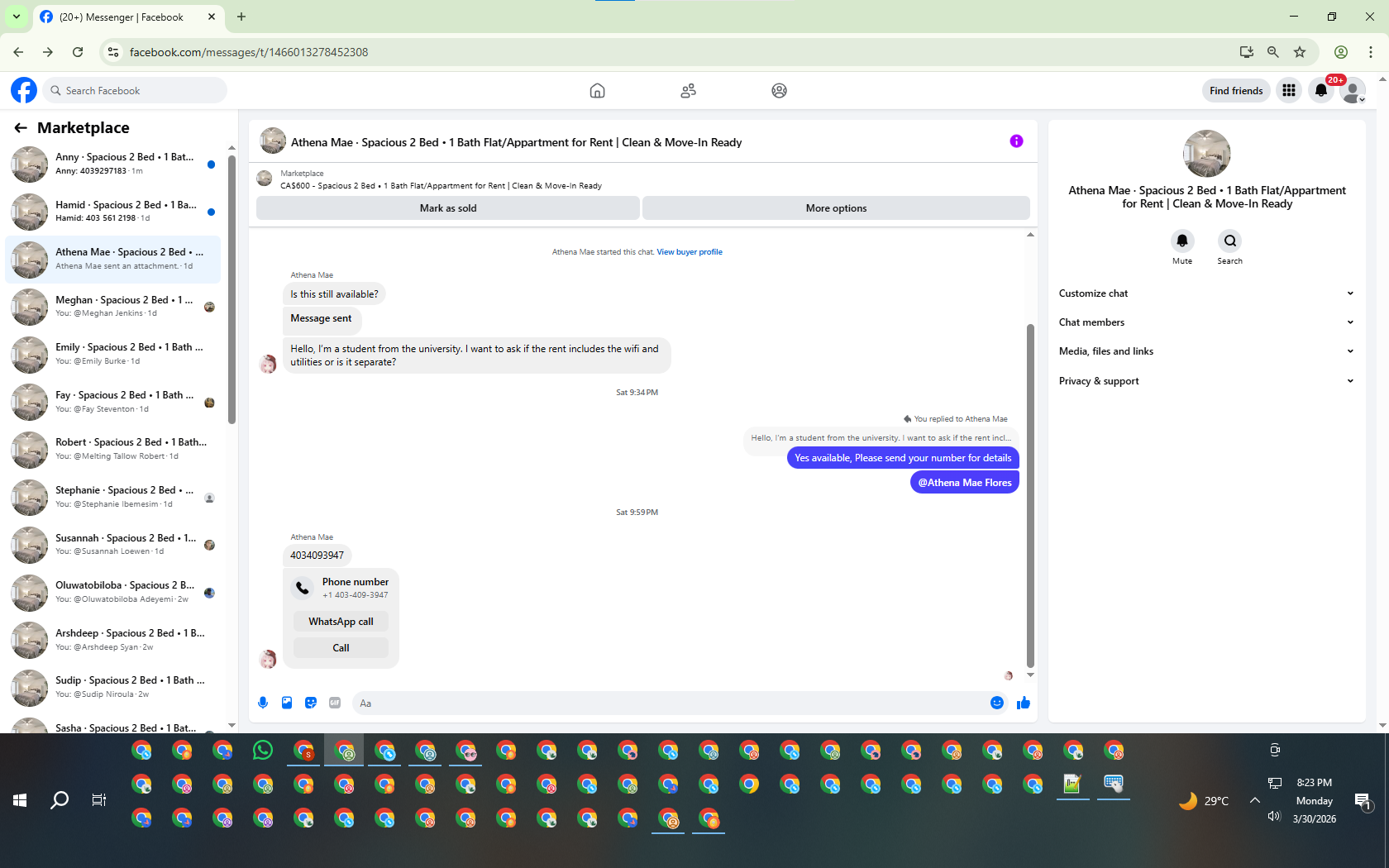Click Mark as sold button
This screenshot has height=868, width=1389.
click(448, 208)
